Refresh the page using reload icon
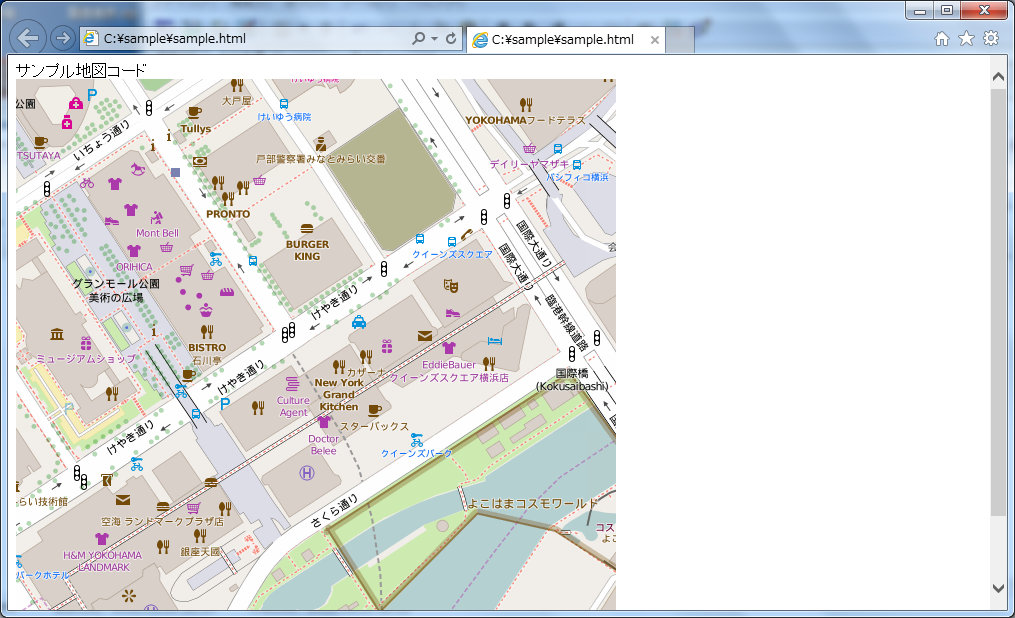This screenshot has height=618, width=1015. click(x=451, y=38)
